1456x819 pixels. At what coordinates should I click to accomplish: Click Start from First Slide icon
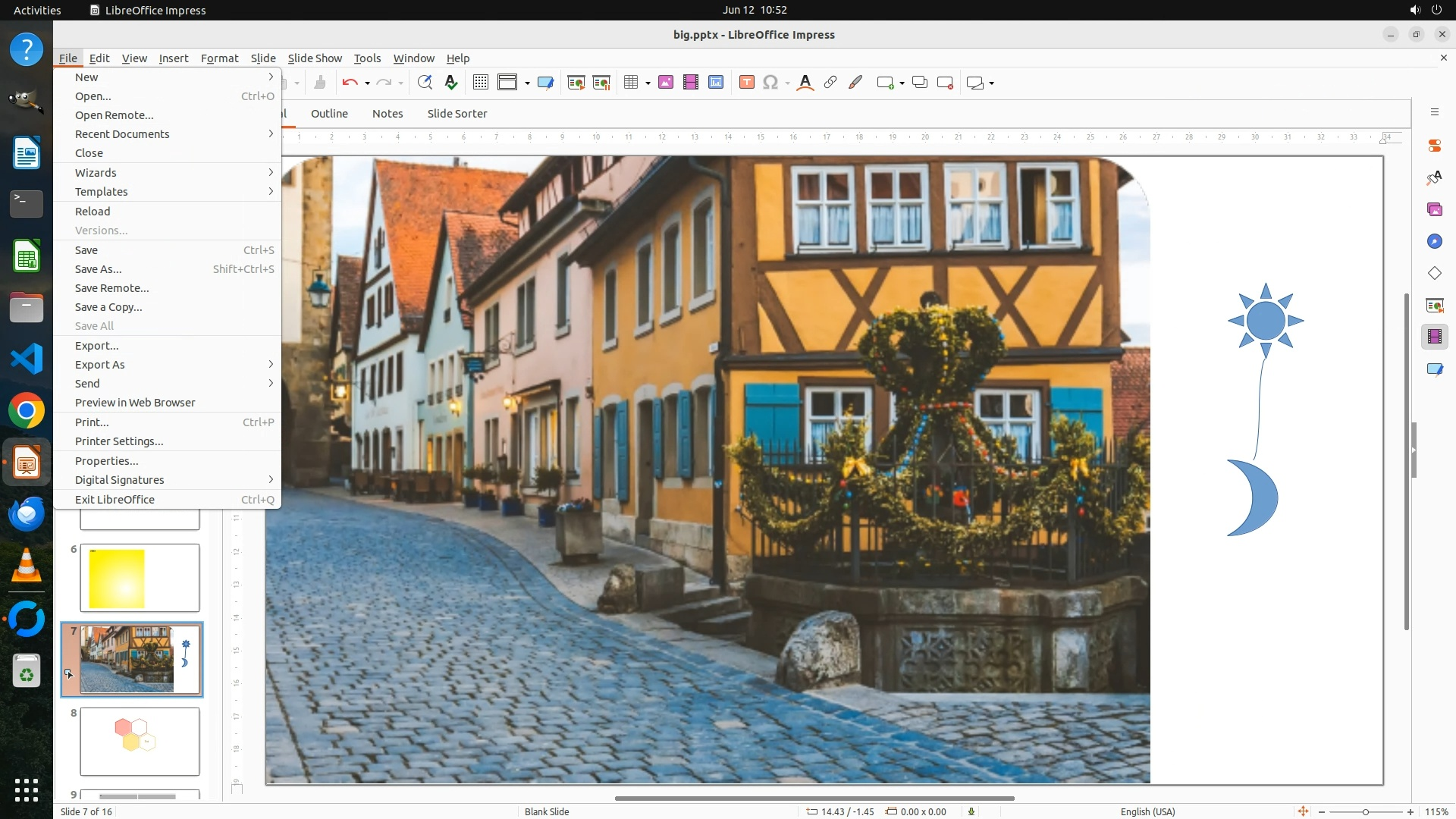576,83
